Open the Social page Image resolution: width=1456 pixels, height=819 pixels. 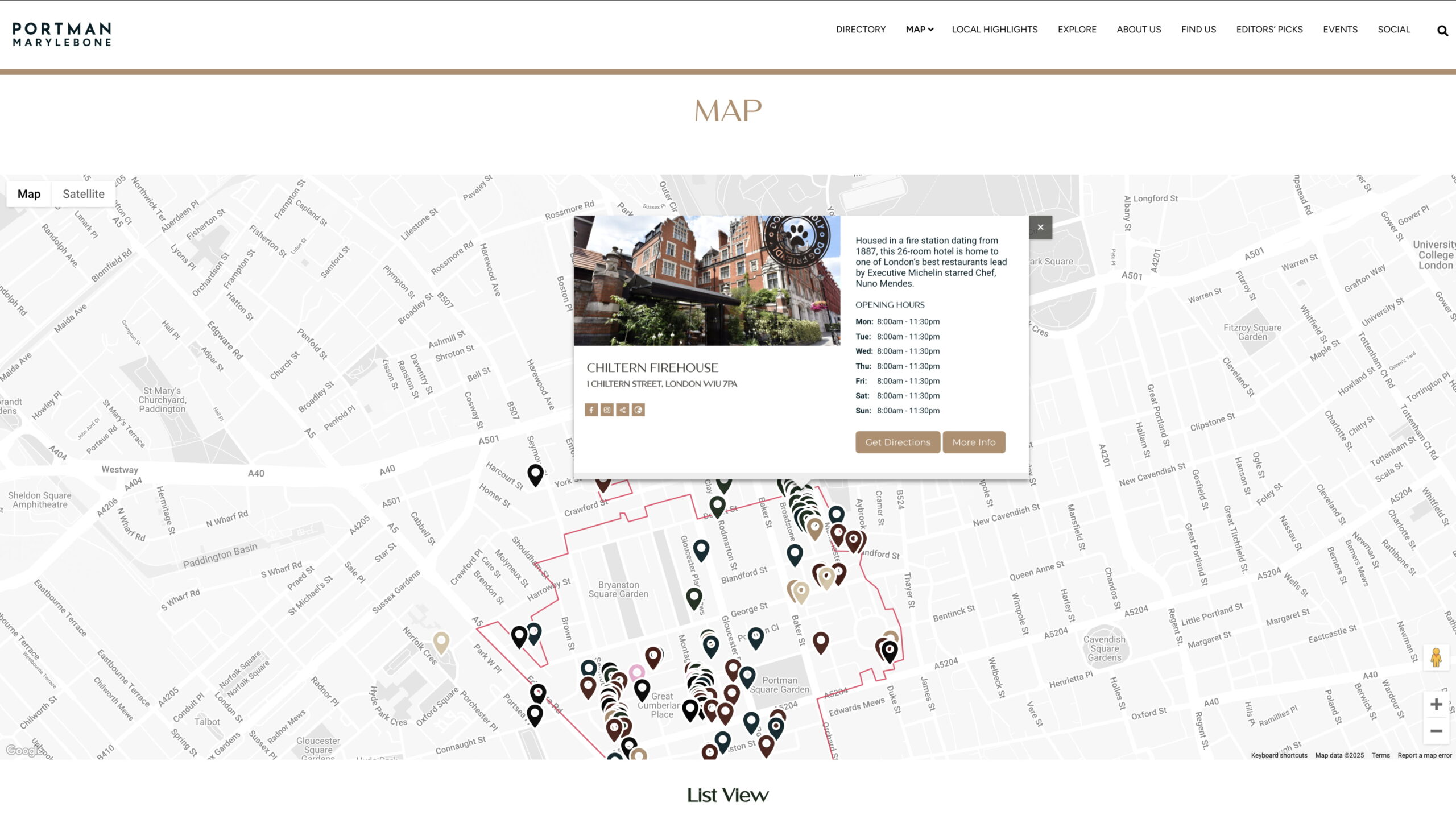coord(1393,30)
